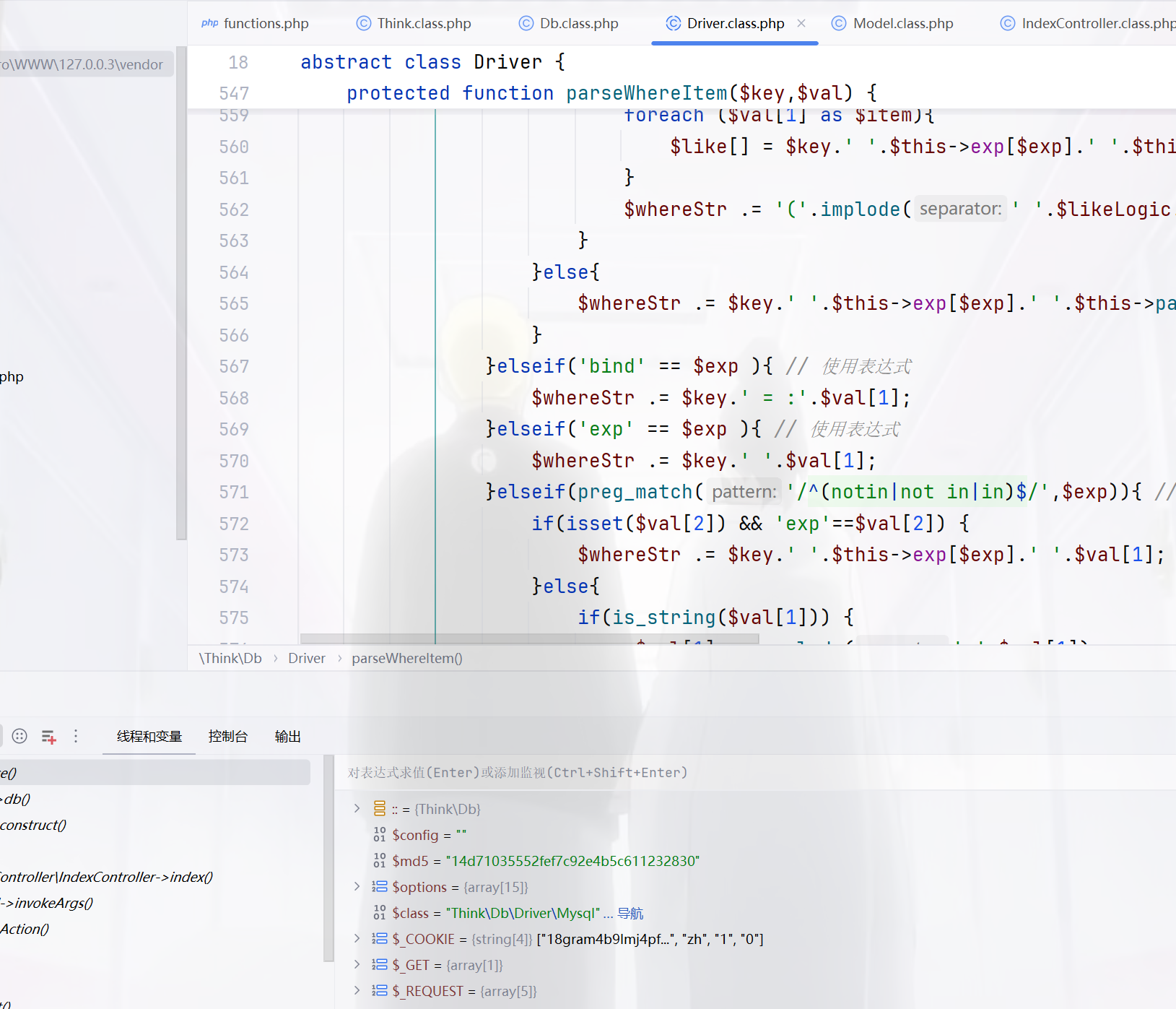Expand the $_COOKIE variable node

click(x=357, y=938)
